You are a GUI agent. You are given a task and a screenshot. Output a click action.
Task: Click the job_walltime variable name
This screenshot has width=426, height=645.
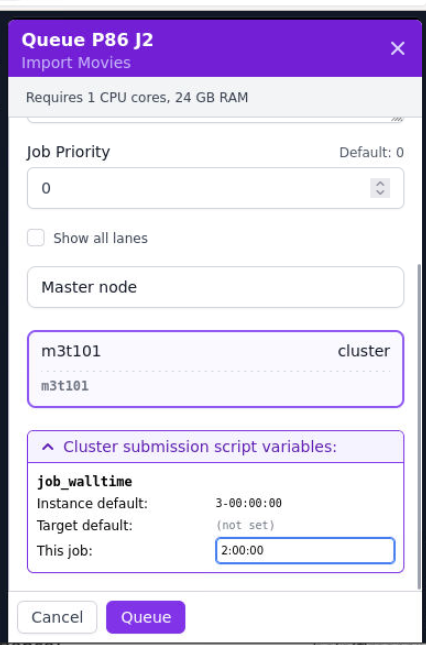(x=85, y=481)
